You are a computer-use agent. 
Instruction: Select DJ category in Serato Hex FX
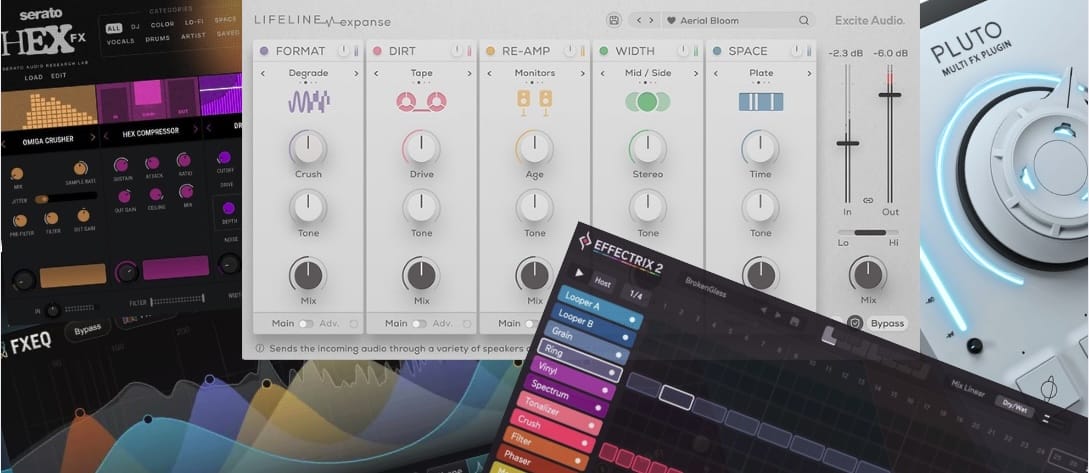click(x=134, y=26)
